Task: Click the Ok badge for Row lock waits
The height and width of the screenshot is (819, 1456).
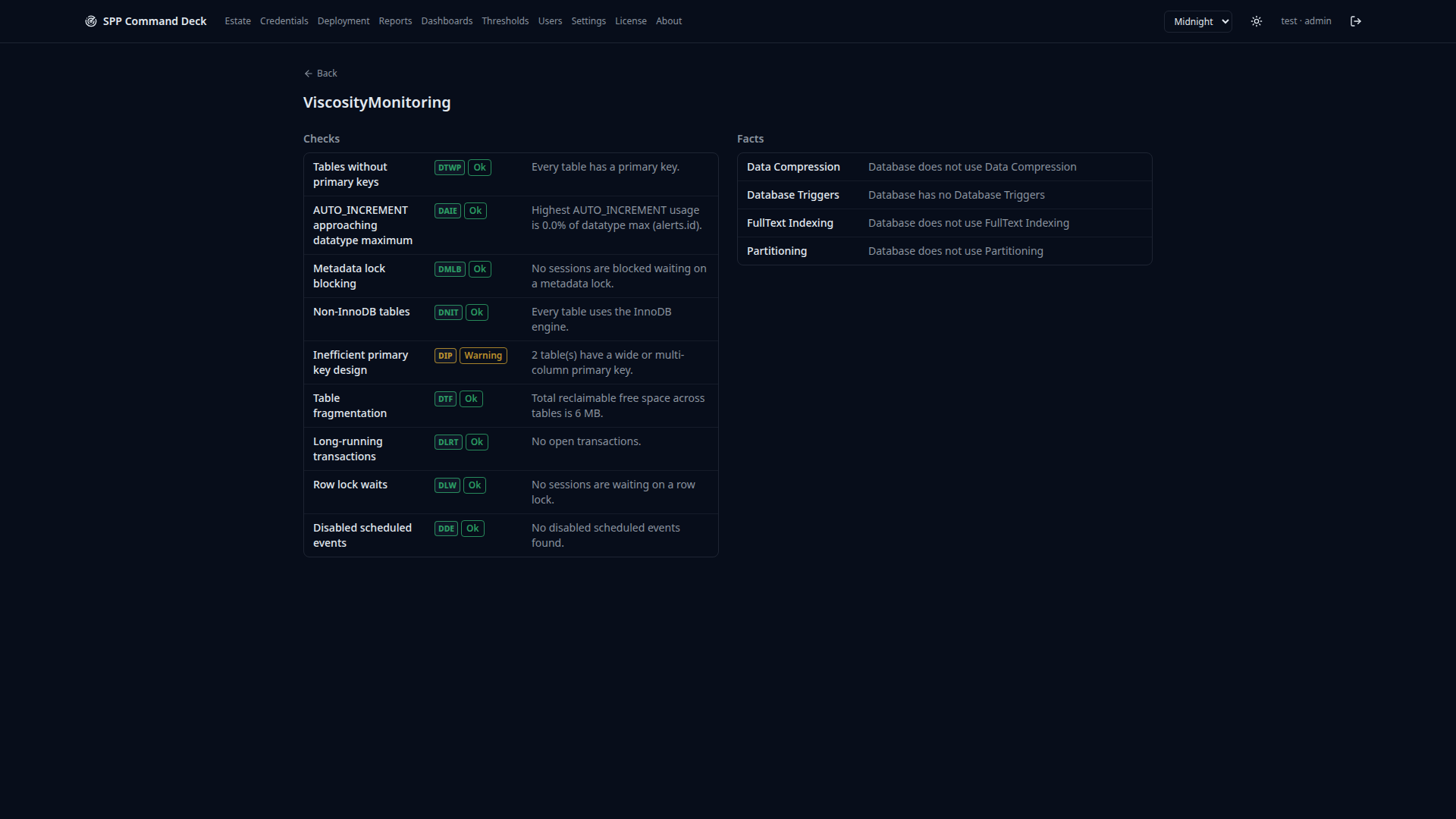Action: 475,485
